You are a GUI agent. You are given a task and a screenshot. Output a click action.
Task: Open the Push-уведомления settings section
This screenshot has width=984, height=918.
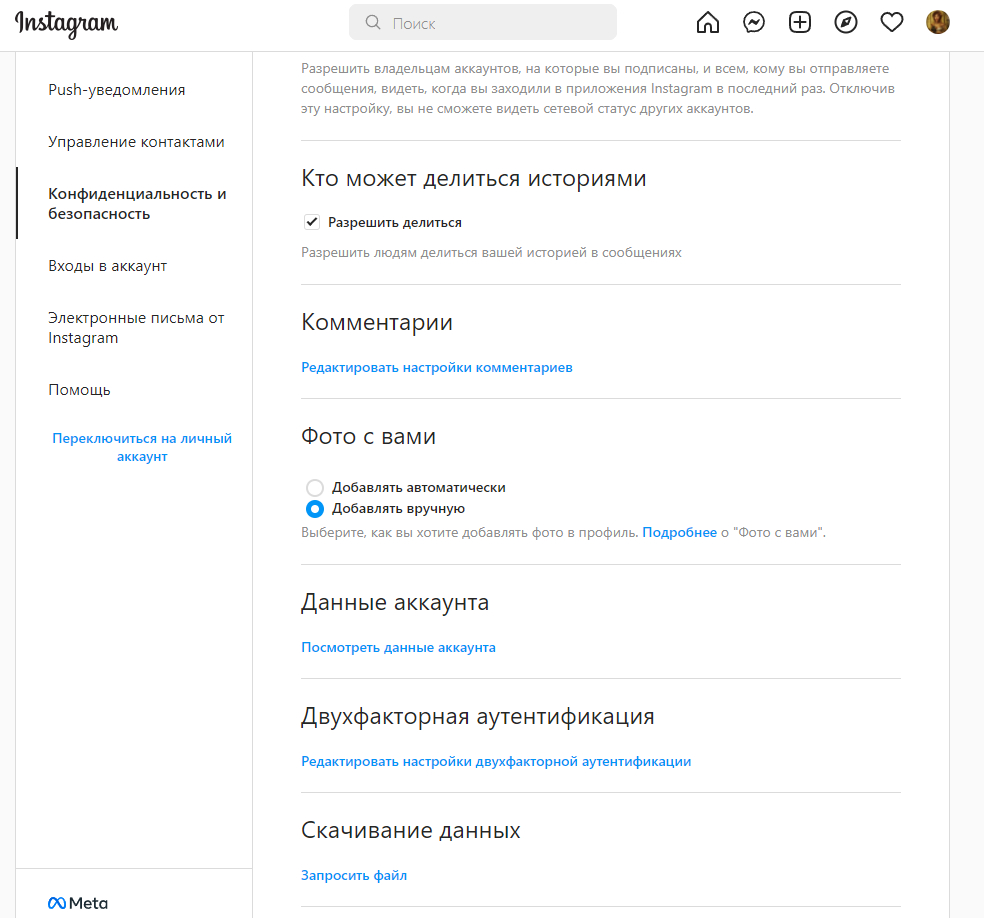click(x=117, y=89)
